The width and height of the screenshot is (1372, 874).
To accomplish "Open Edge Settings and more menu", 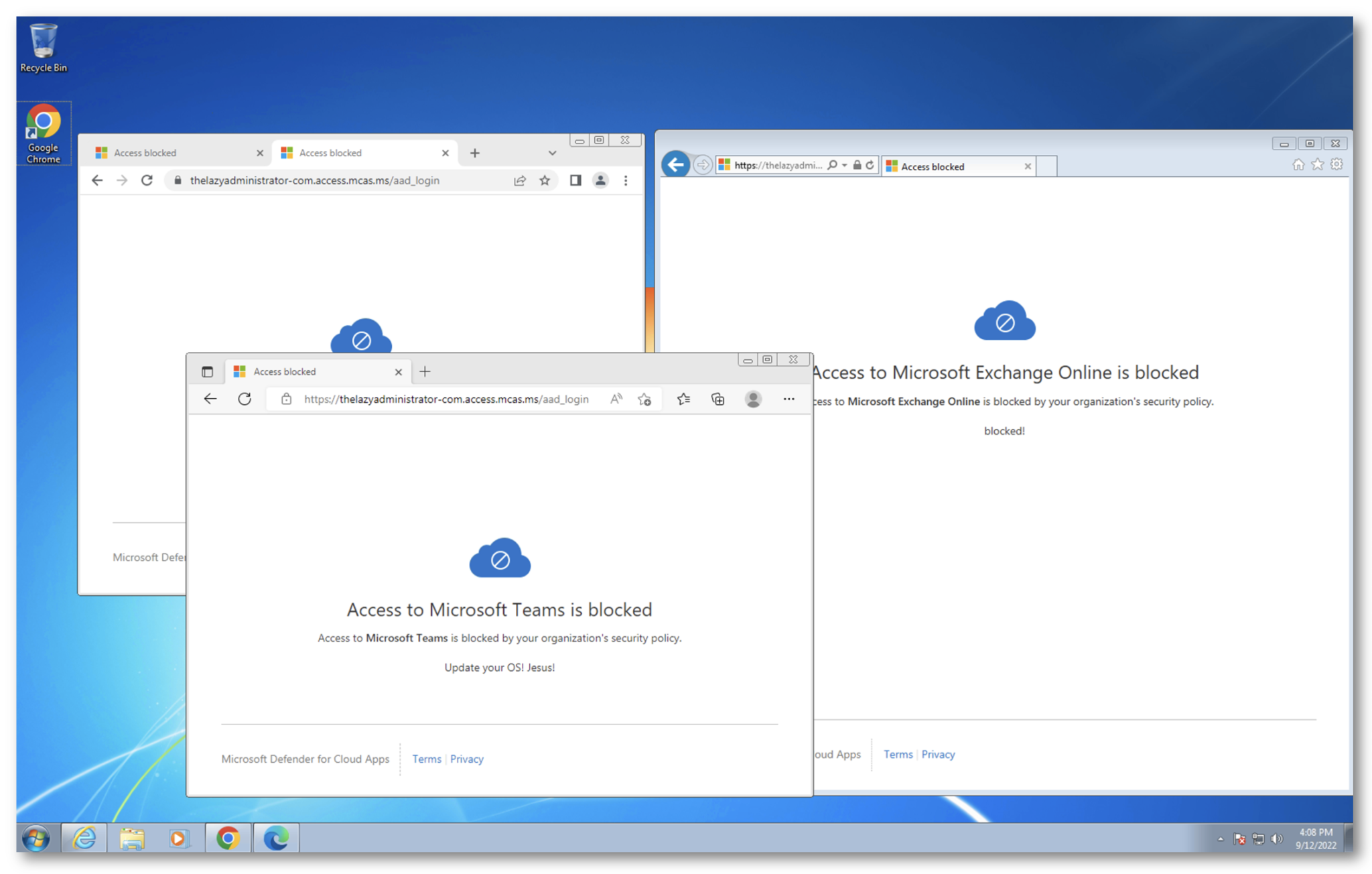I will 789,399.
